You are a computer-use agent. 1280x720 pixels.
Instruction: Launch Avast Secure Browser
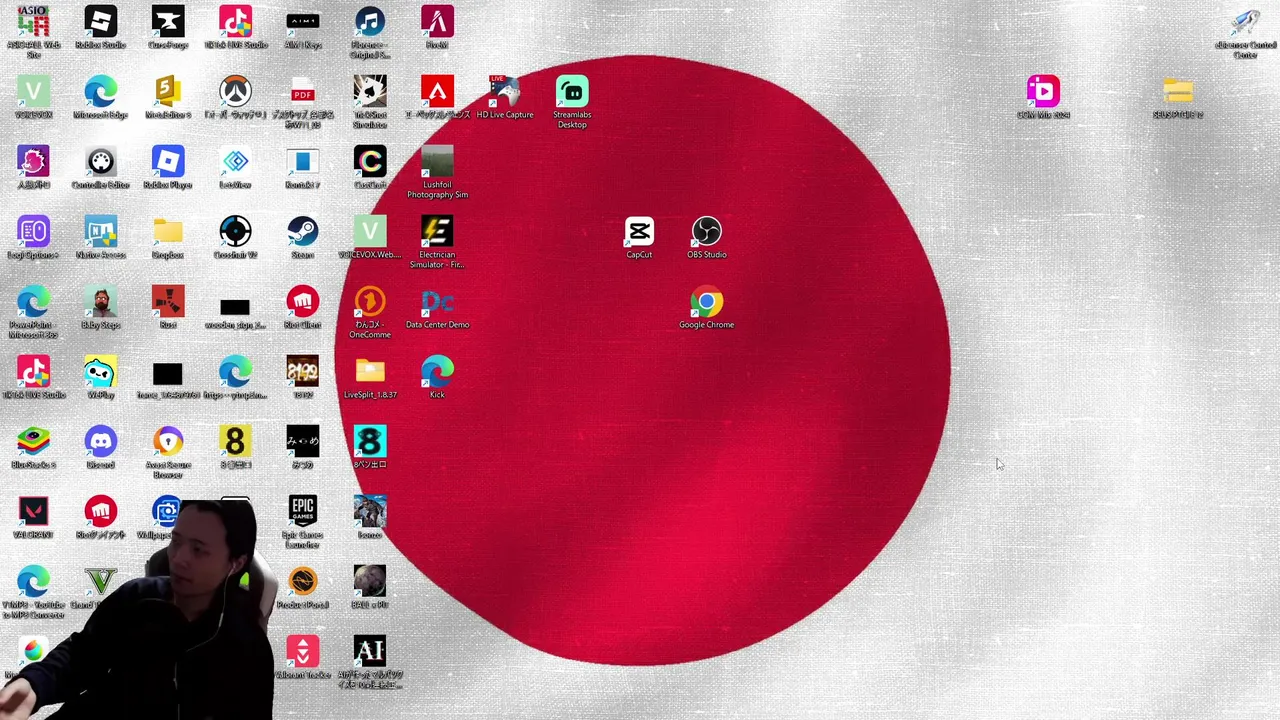(x=168, y=442)
